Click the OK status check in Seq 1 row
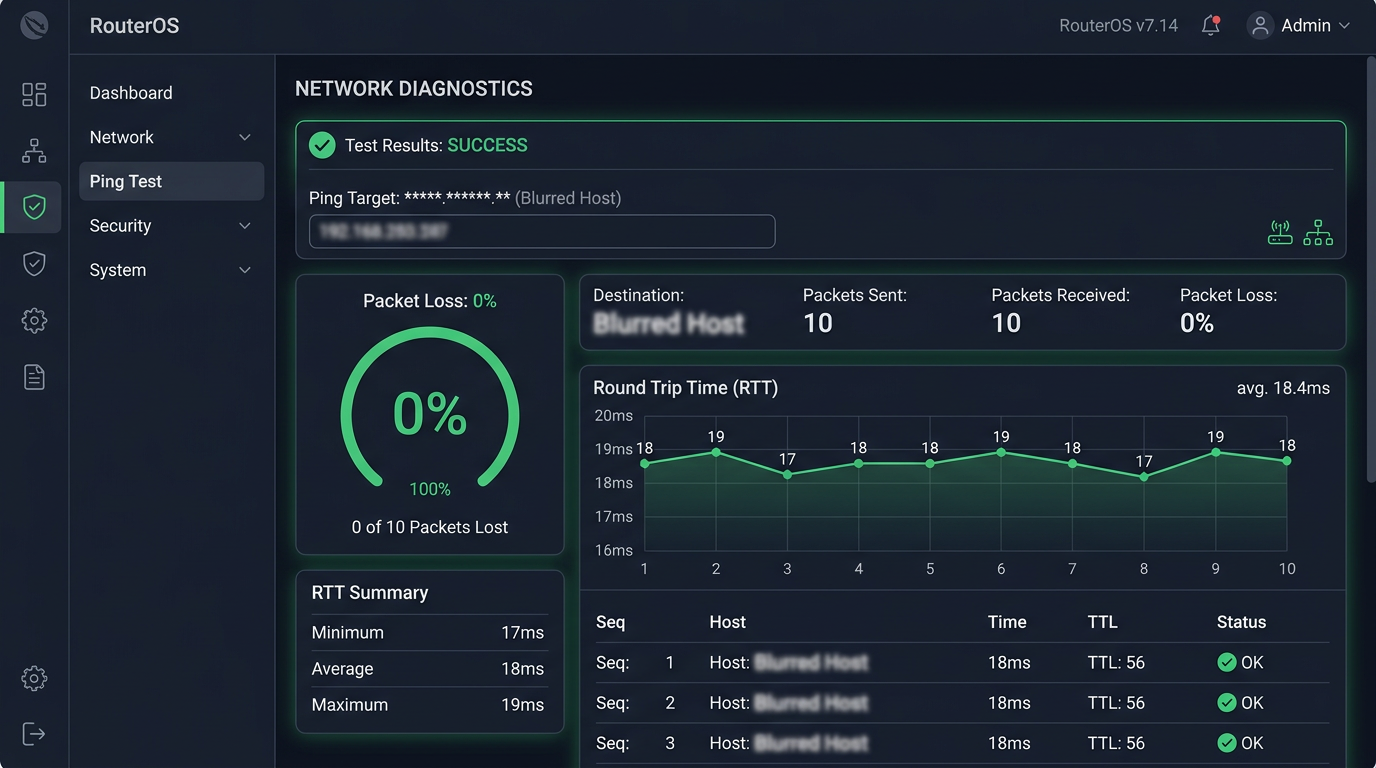Viewport: 1376px width, 768px height. [x=1227, y=662]
